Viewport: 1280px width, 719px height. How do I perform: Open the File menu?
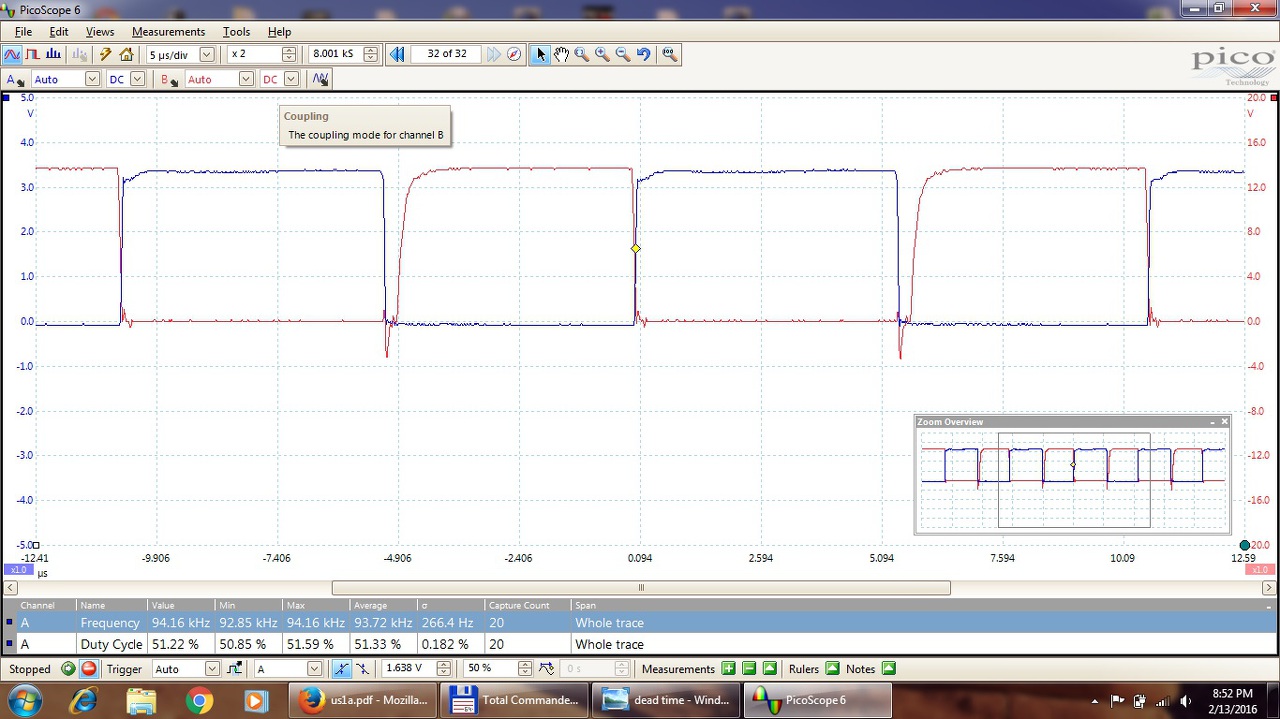tap(23, 32)
